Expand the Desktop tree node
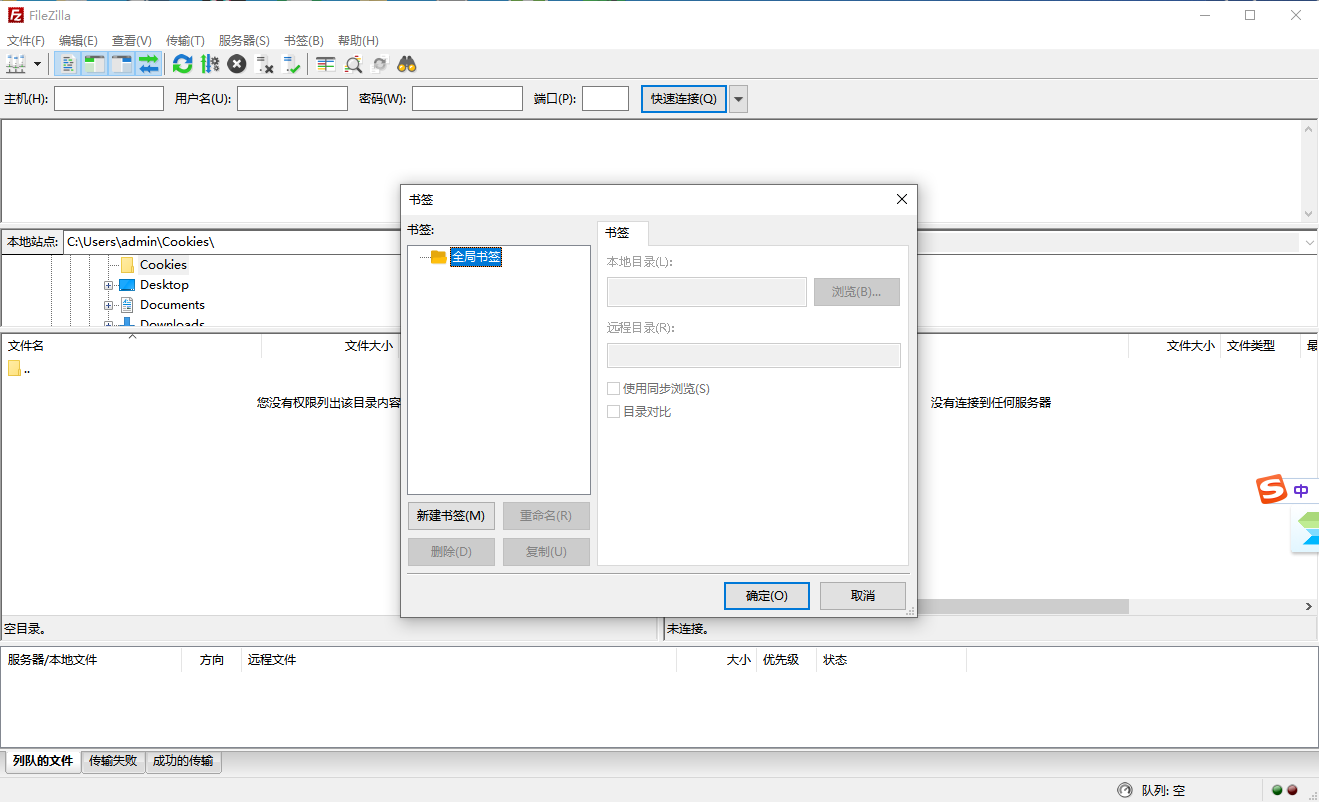1319x802 pixels. pos(109,284)
